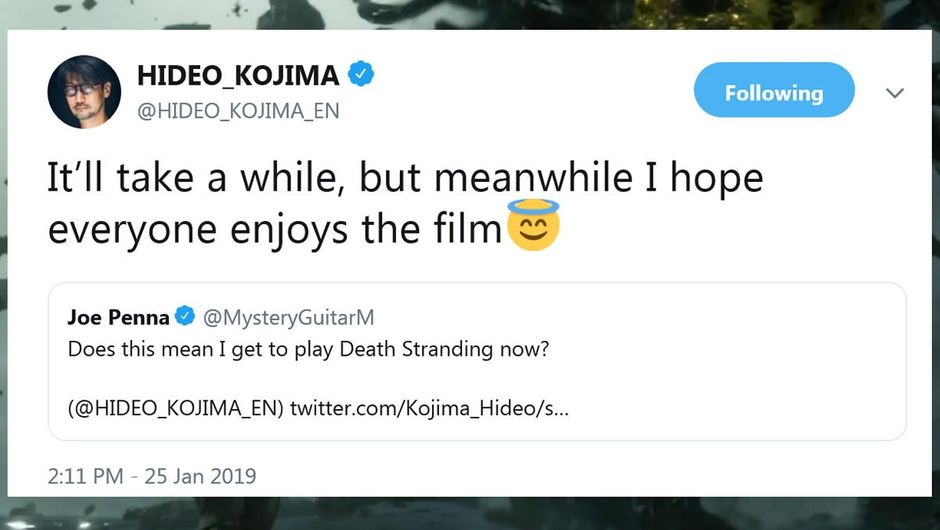Click the "everyone enjoys the film" text
Image resolution: width=940 pixels, height=530 pixels.
(275, 229)
